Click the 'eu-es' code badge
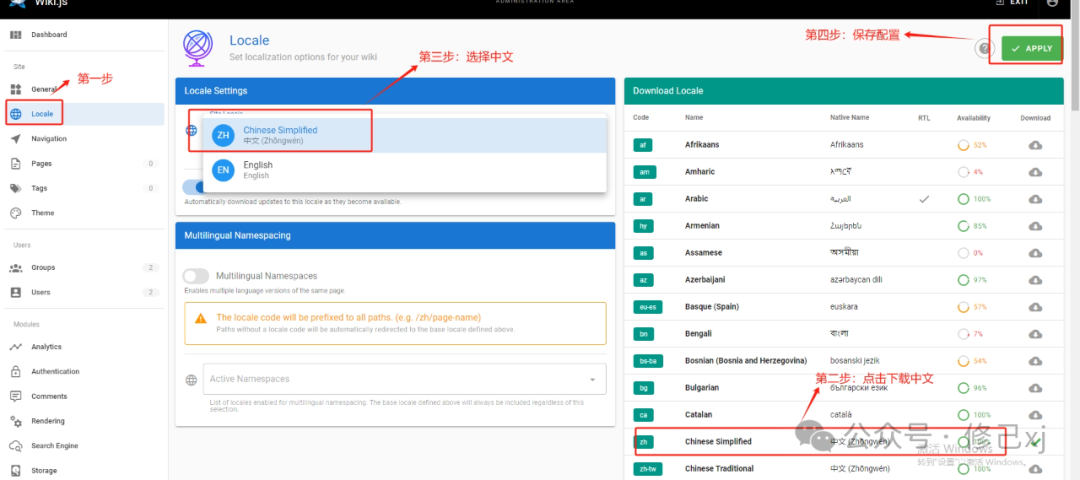Screen dimensions: 1080x480 click(650, 306)
